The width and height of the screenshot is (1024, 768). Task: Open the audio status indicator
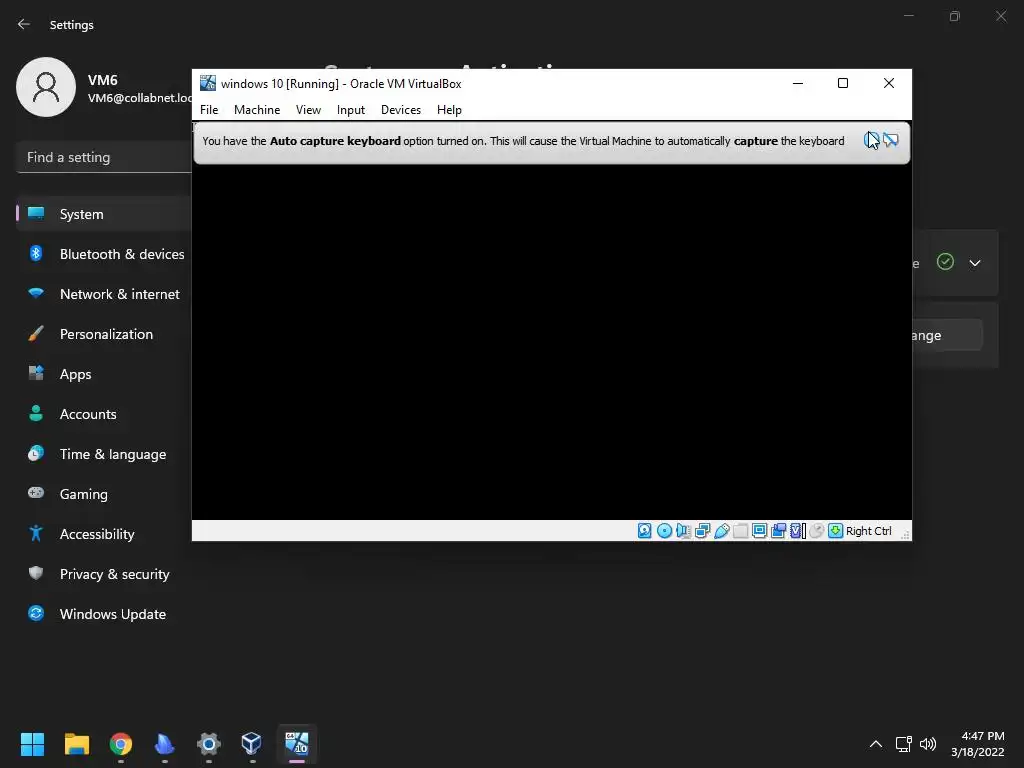click(x=683, y=531)
